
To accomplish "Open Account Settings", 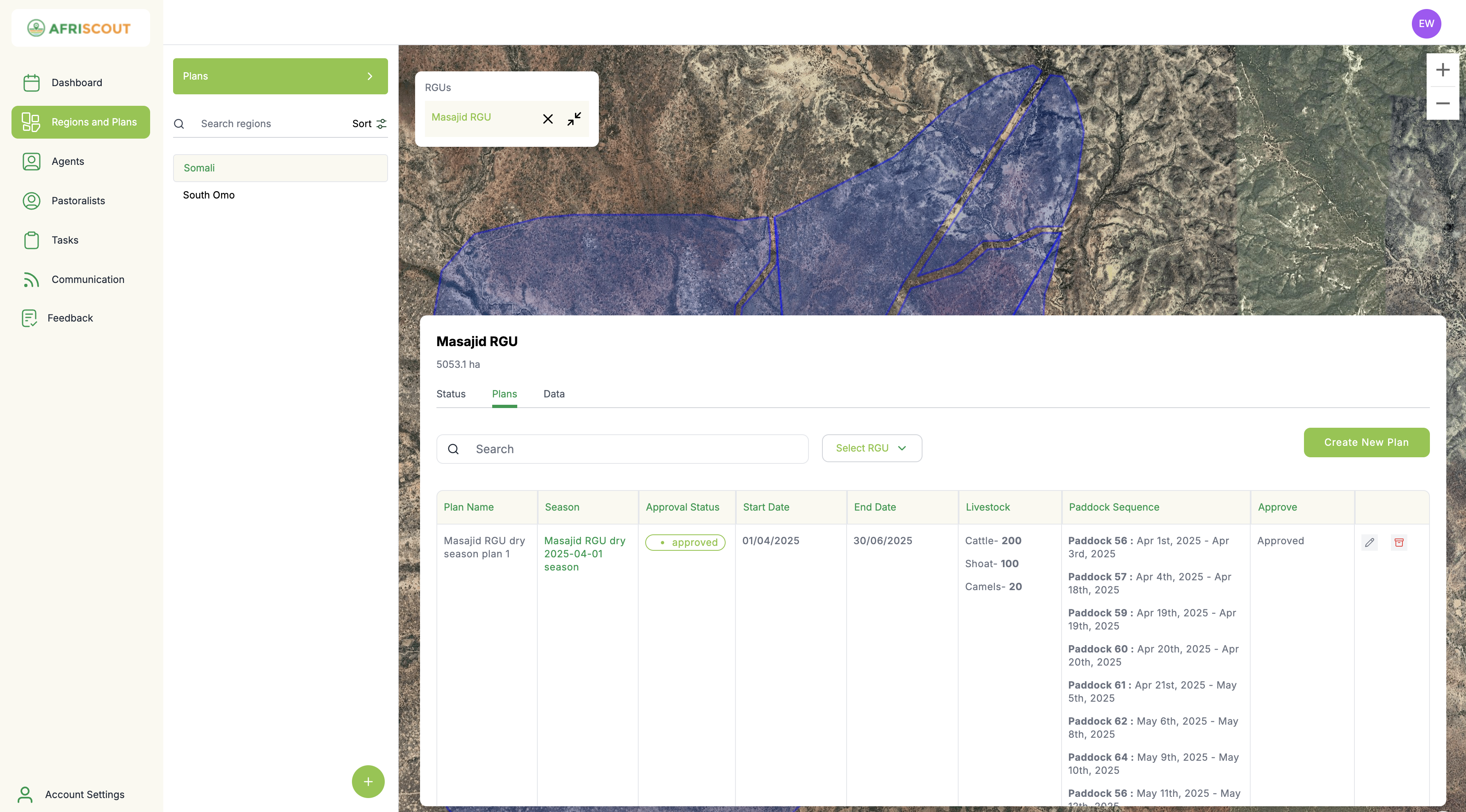I will point(84,794).
